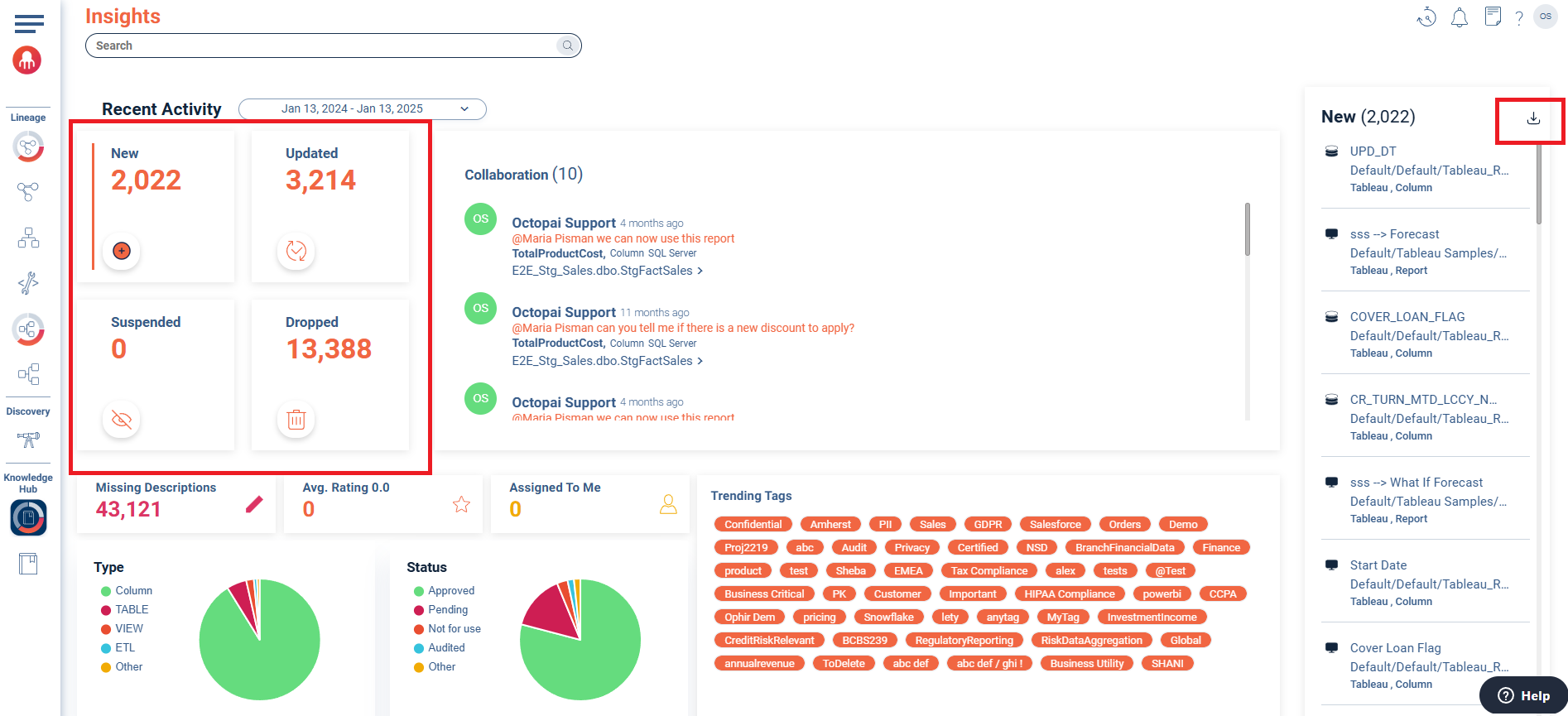Expand the first E2E_Stg_Sales.dbo.StgFactSales link arrow
Screen dimensions: 1568x716
700,271
